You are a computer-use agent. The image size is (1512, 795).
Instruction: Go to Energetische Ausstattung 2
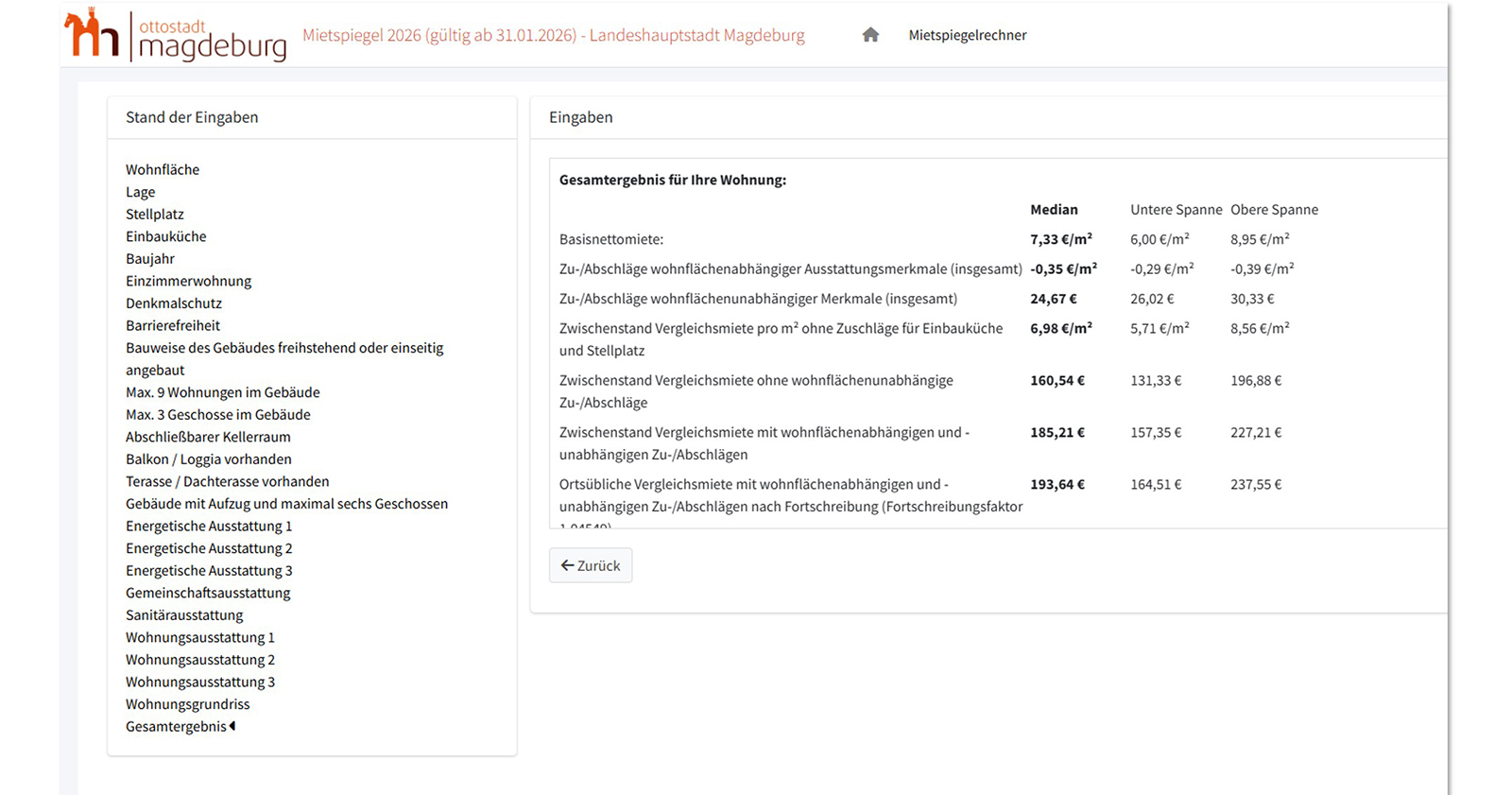pos(209,548)
